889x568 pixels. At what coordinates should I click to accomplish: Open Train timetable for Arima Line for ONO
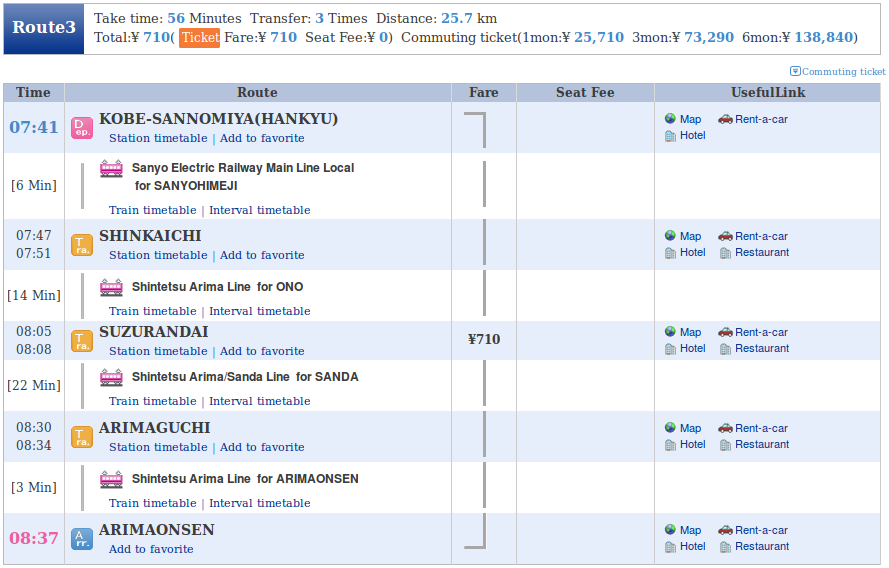(153, 311)
